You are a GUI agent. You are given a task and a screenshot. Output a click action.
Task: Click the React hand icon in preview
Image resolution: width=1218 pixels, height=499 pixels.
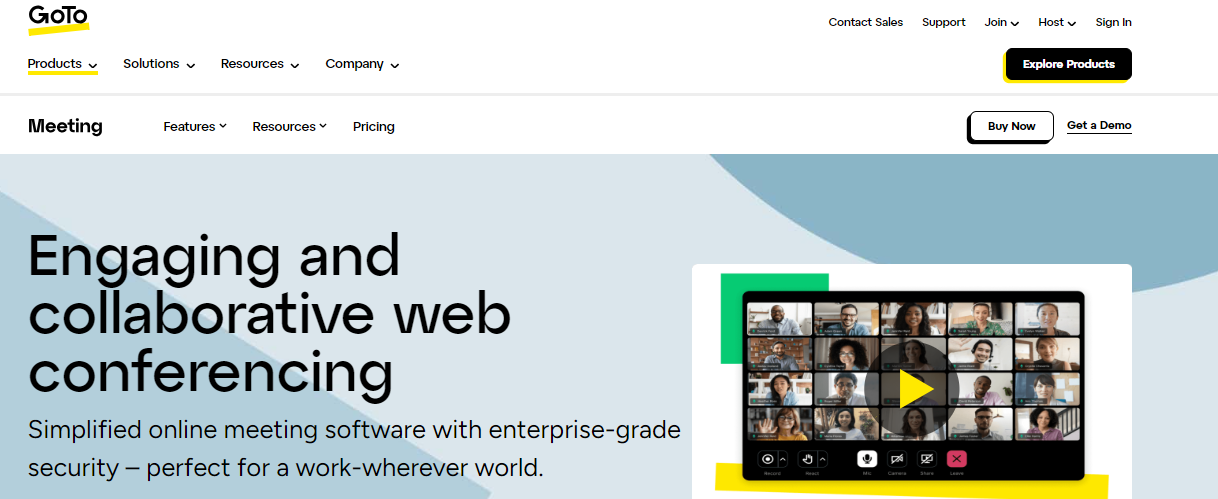click(807, 459)
